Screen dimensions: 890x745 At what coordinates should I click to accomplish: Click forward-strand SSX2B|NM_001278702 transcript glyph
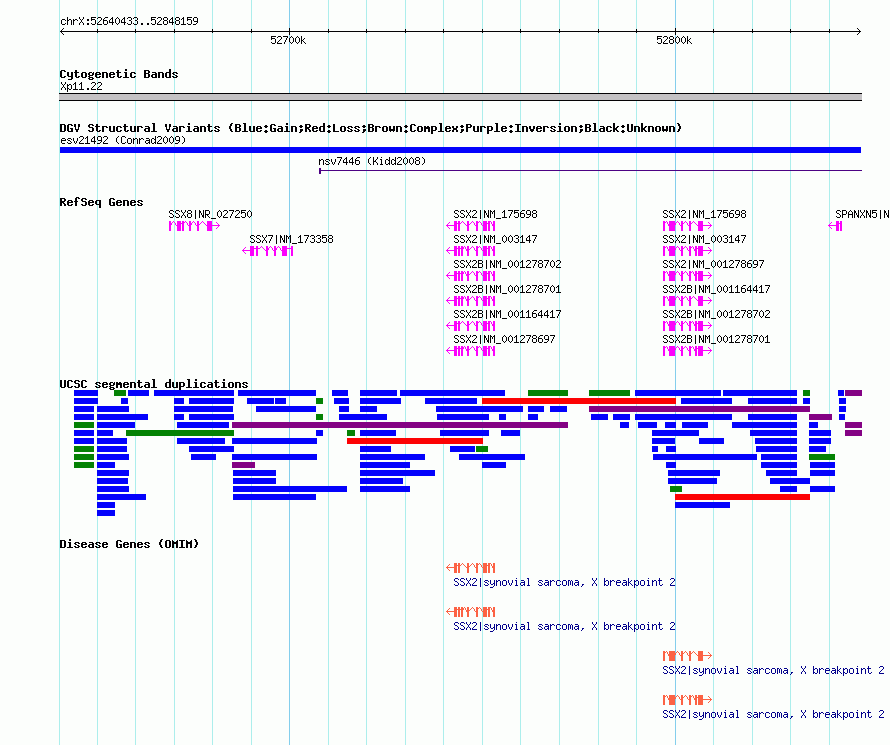(x=687, y=326)
